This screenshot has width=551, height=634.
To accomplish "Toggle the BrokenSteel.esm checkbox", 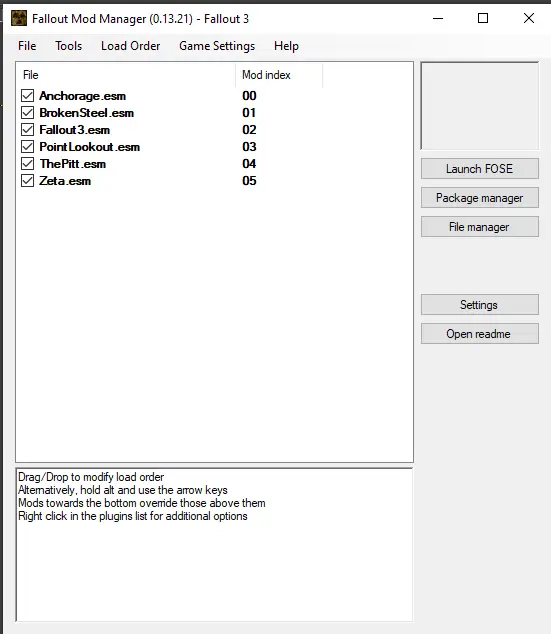I will pos(27,113).
